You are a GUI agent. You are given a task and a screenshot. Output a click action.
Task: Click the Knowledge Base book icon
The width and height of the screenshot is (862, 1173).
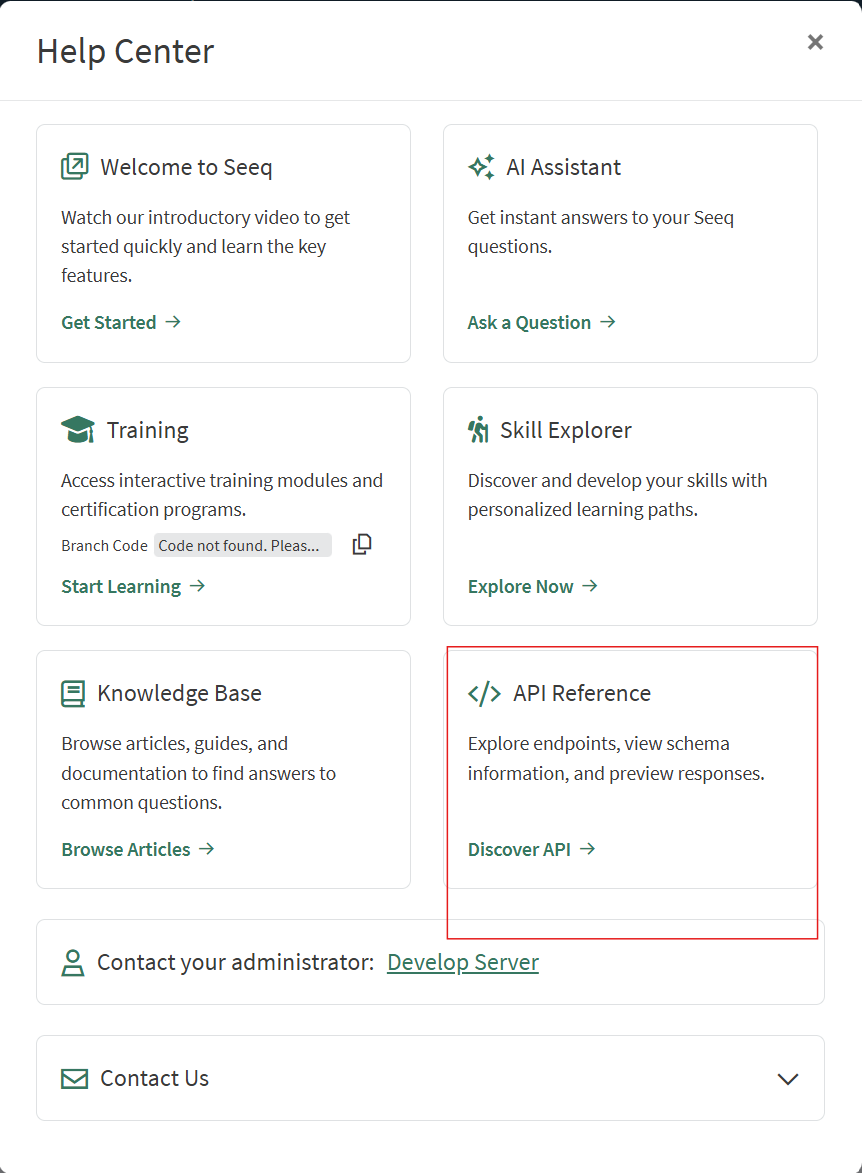tap(73, 694)
